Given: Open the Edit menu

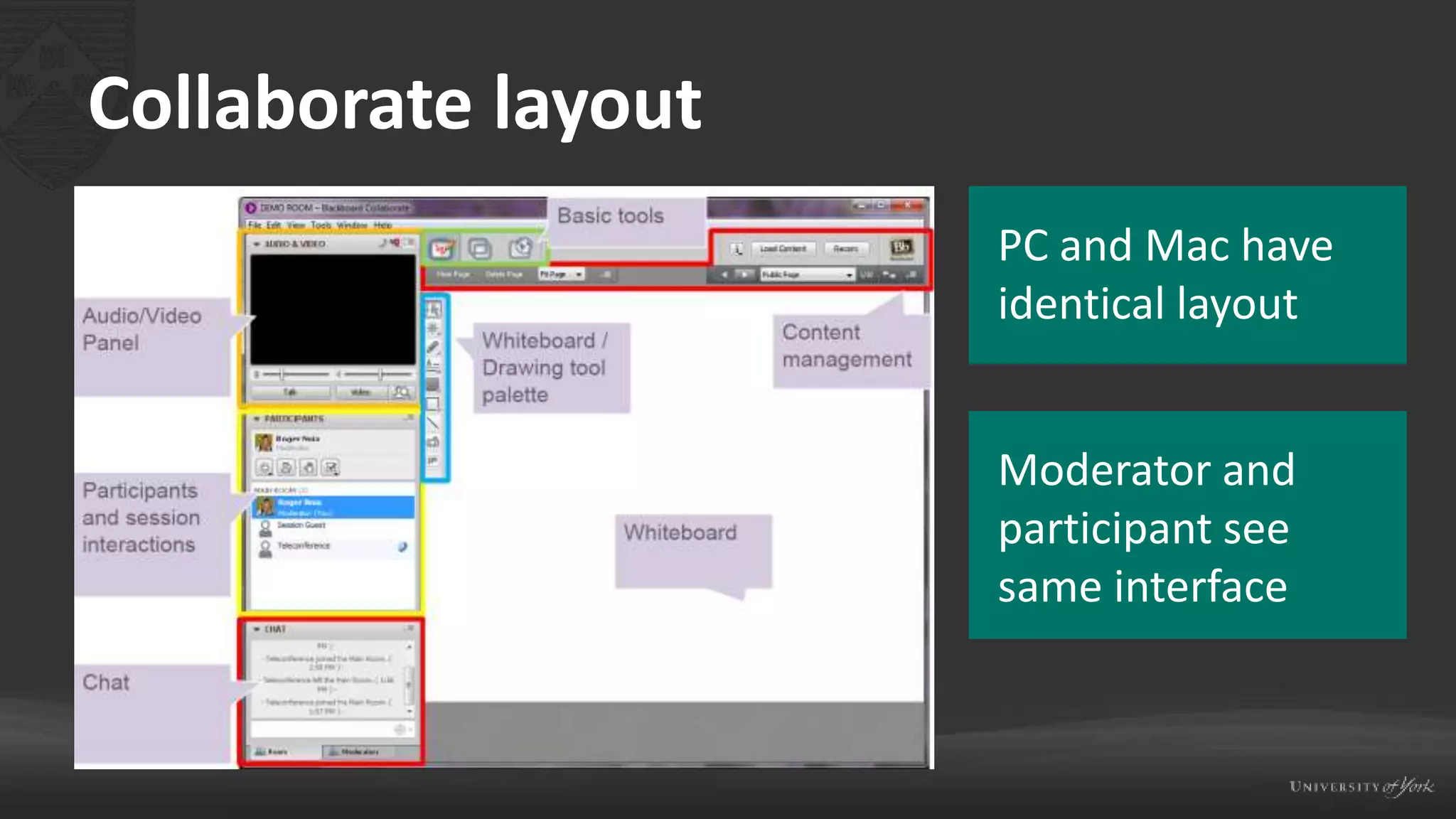Looking at the screenshot, I should coord(274,225).
